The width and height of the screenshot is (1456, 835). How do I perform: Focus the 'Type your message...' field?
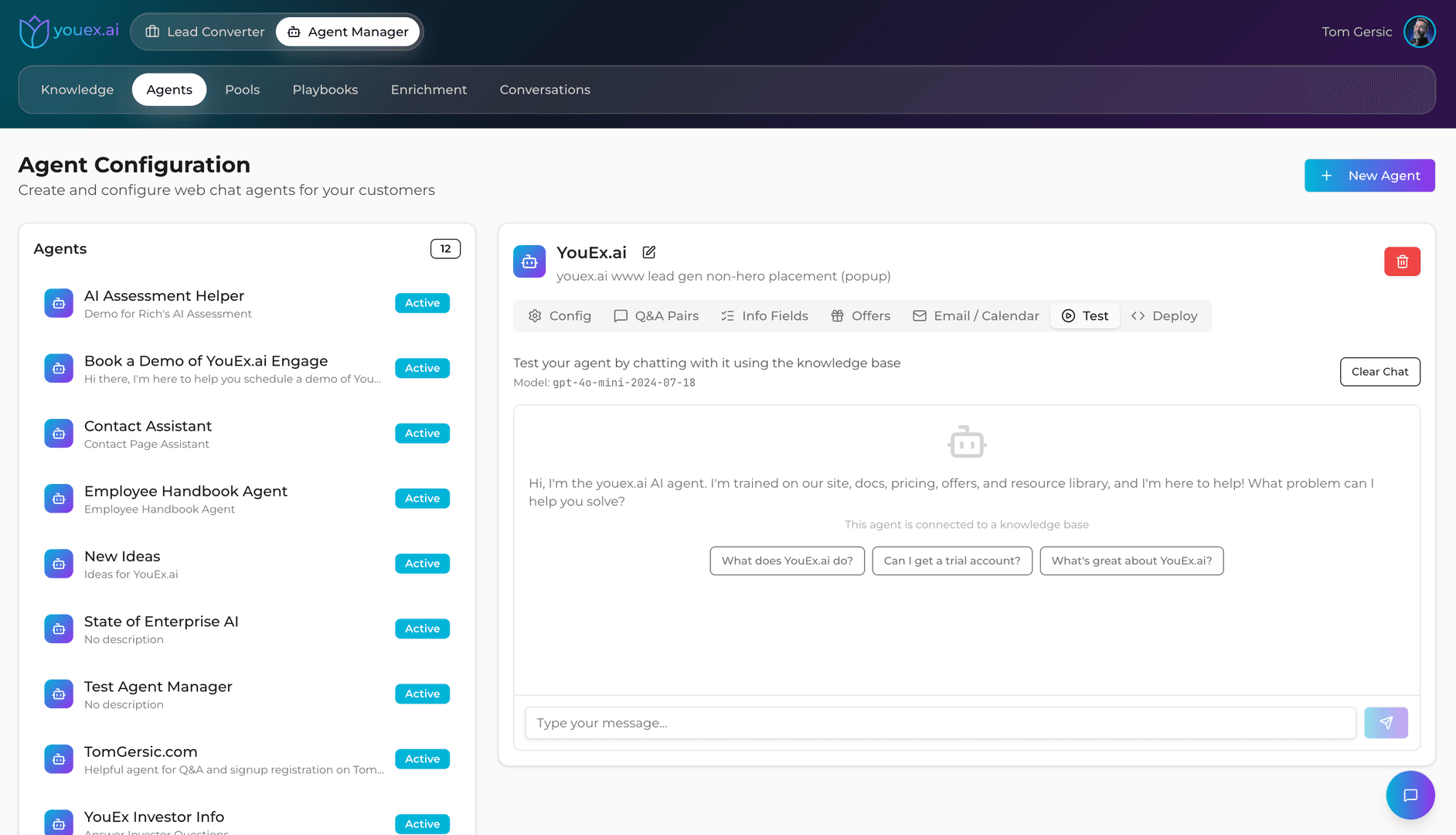[x=941, y=723]
